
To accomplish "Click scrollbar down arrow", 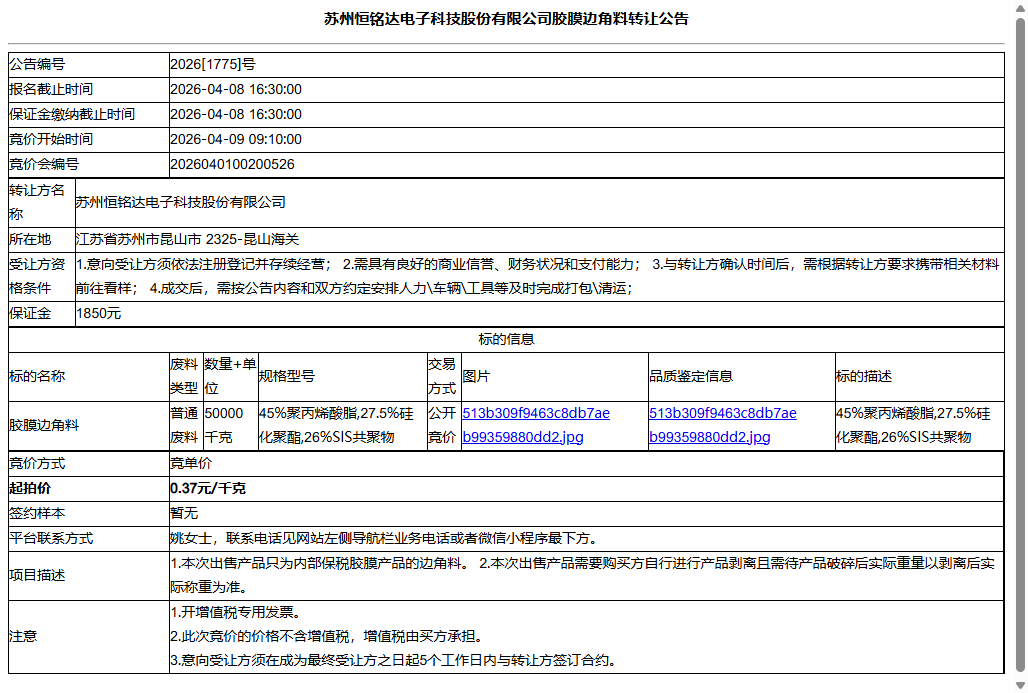I will click(1020, 685).
